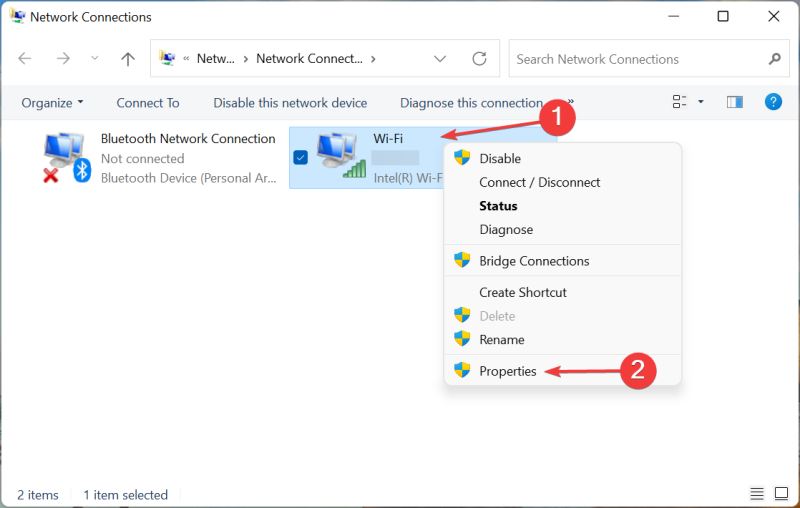
Task: Refresh the Network Connections view
Action: 479,59
